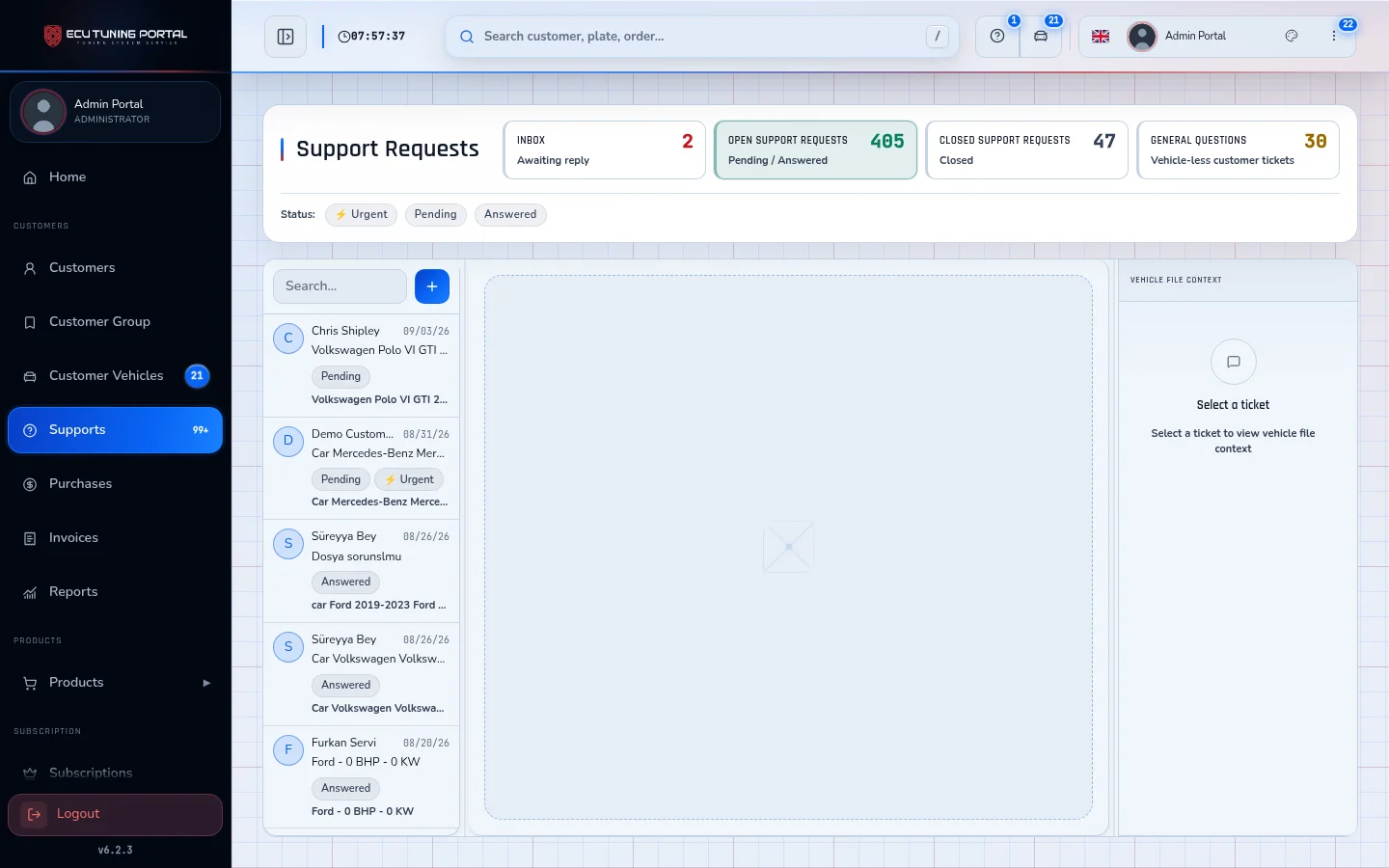Image resolution: width=1389 pixels, height=868 pixels.
Task: Open Chris Shipley's Polo VI GTI ticket
Action: pos(362,366)
